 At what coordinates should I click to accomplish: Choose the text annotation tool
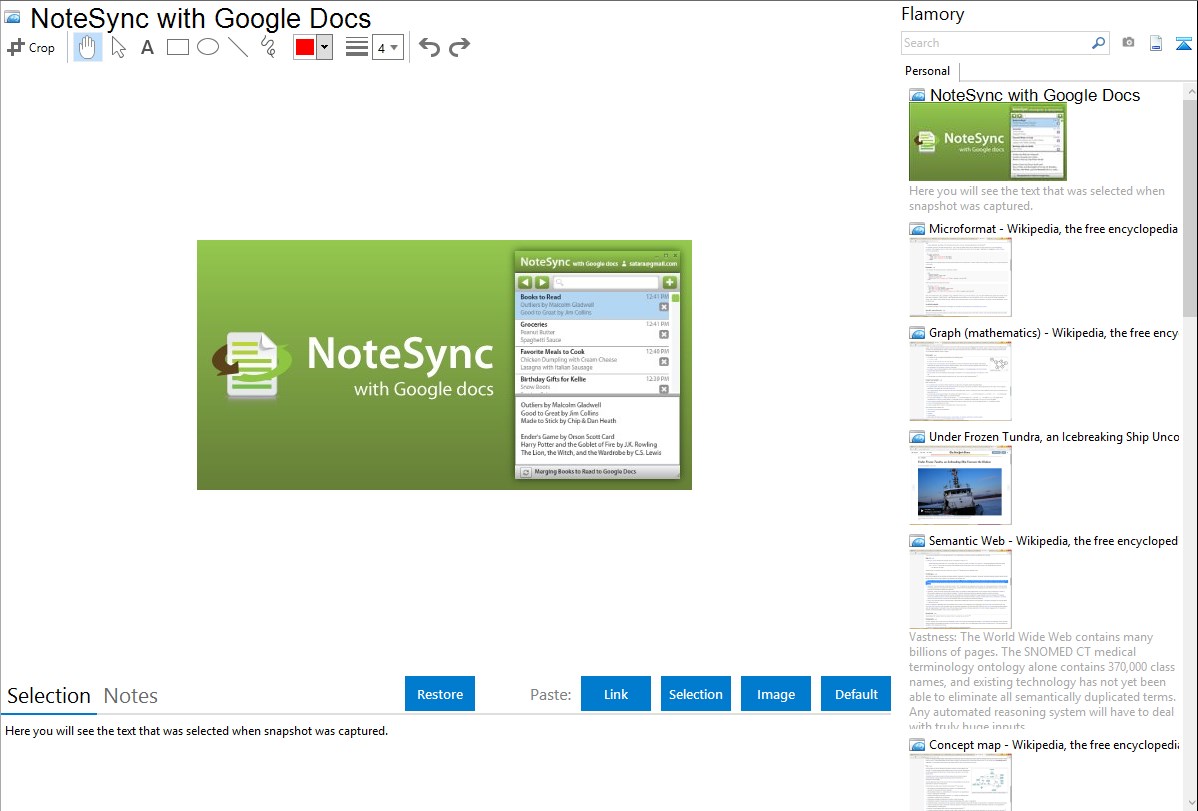click(147, 47)
